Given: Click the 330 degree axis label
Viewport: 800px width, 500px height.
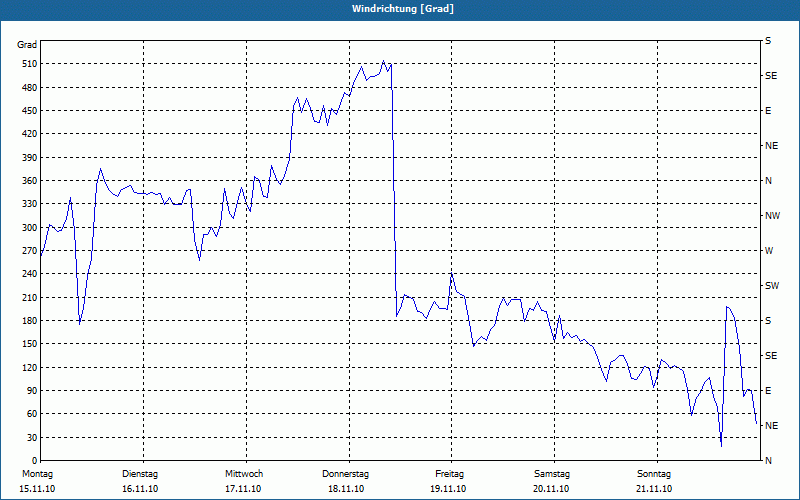Looking at the screenshot, I should pyautogui.click(x=30, y=204).
